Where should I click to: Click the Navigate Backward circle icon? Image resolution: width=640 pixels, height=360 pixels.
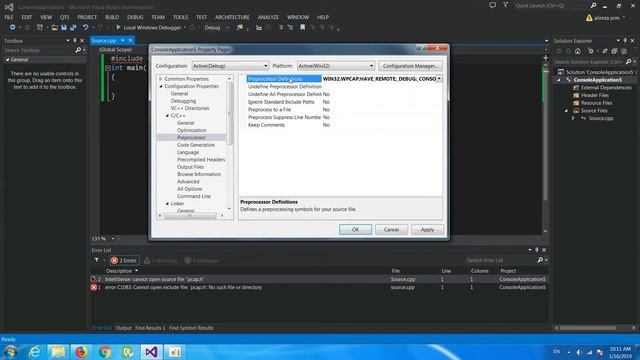pos(12,27)
